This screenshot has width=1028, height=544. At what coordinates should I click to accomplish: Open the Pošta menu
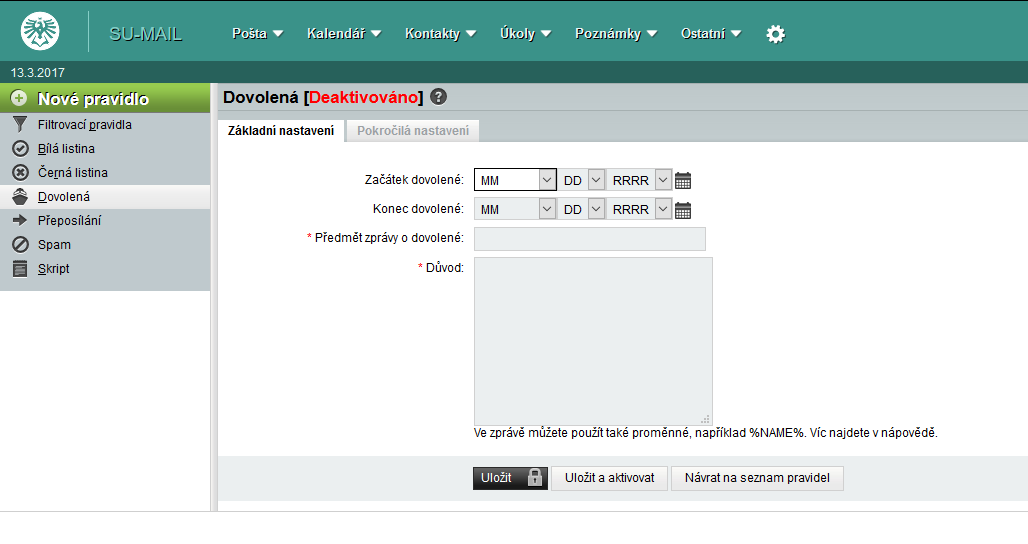click(257, 33)
